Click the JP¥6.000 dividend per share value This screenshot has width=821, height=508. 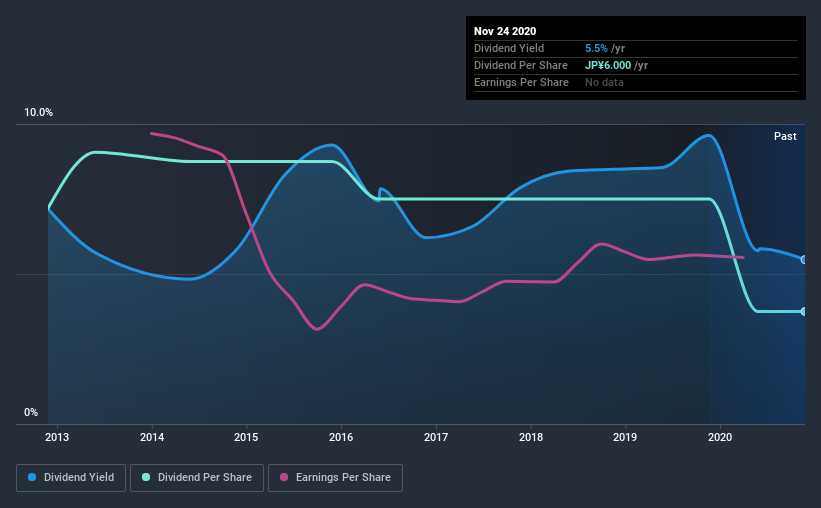click(608, 65)
